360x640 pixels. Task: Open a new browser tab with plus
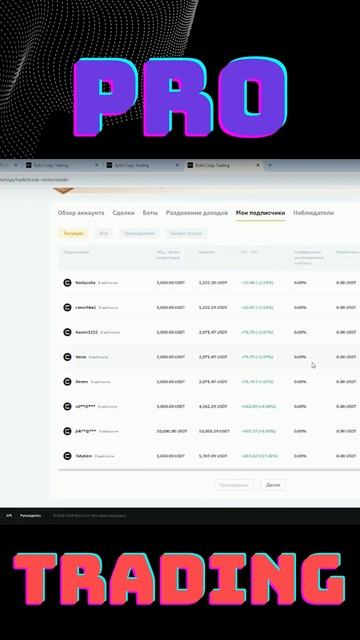pos(270,165)
